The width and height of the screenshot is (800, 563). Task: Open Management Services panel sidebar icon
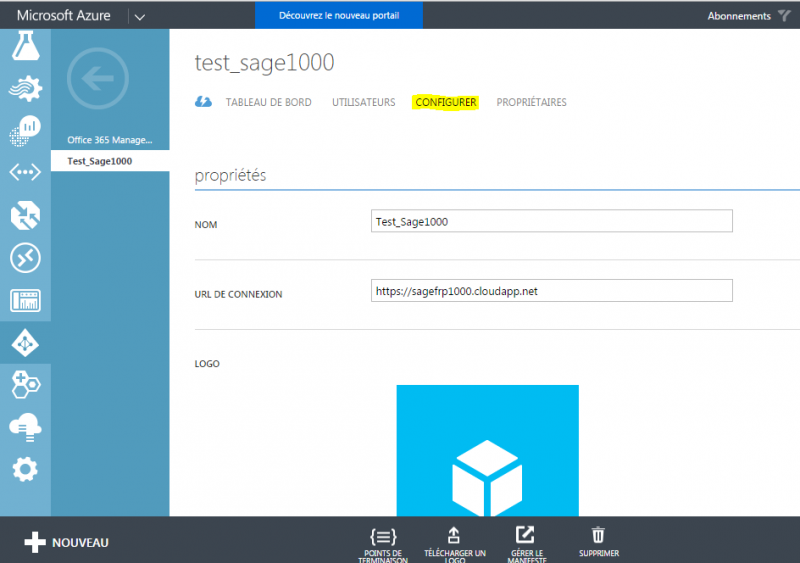[26, 300]
